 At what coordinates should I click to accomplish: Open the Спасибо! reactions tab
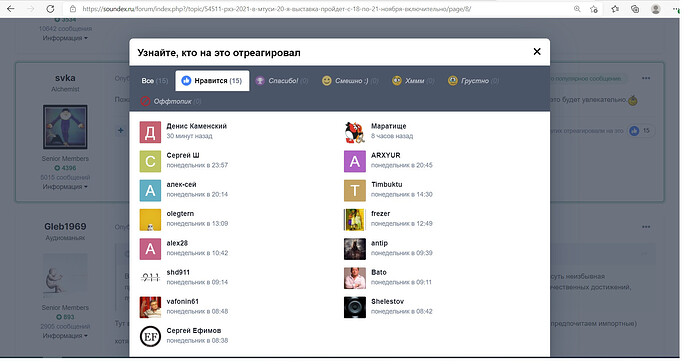282,81
